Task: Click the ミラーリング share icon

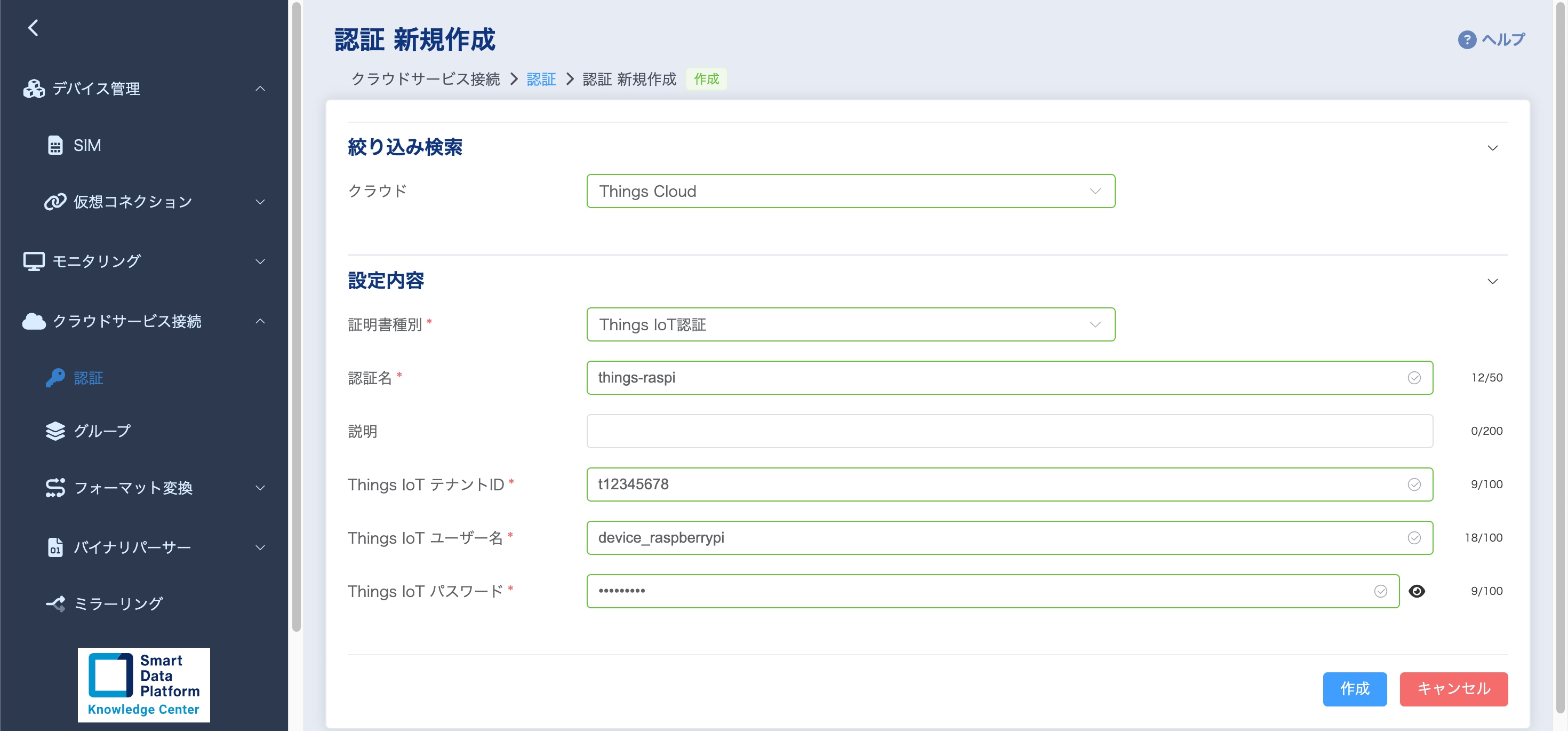Action: [x=55, y=603]
